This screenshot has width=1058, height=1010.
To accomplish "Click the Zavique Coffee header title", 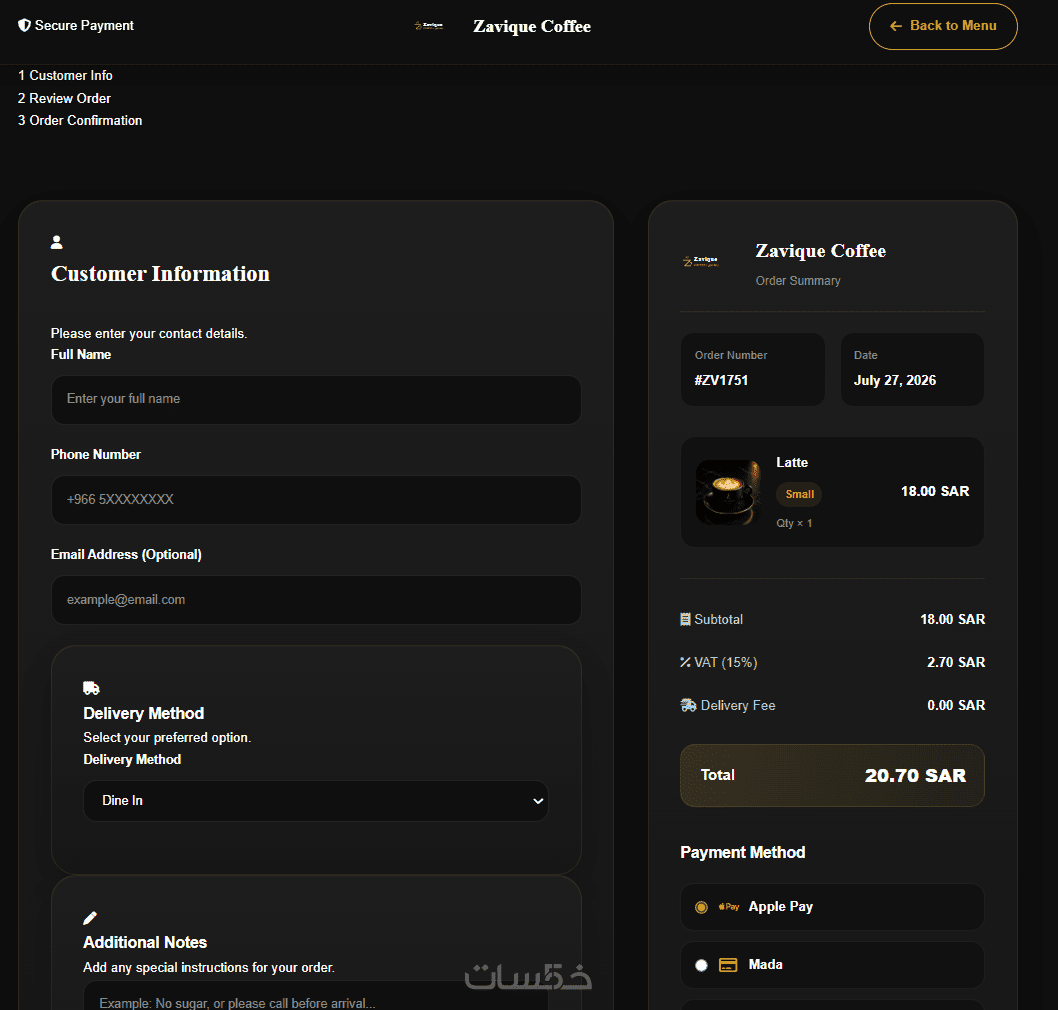I will 532,26.
